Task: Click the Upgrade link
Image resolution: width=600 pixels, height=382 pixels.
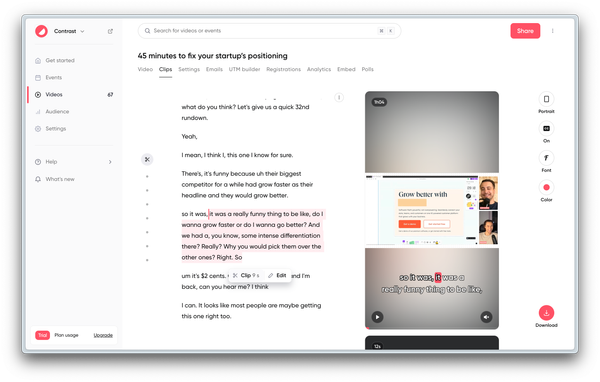Action: coord(103,335)
